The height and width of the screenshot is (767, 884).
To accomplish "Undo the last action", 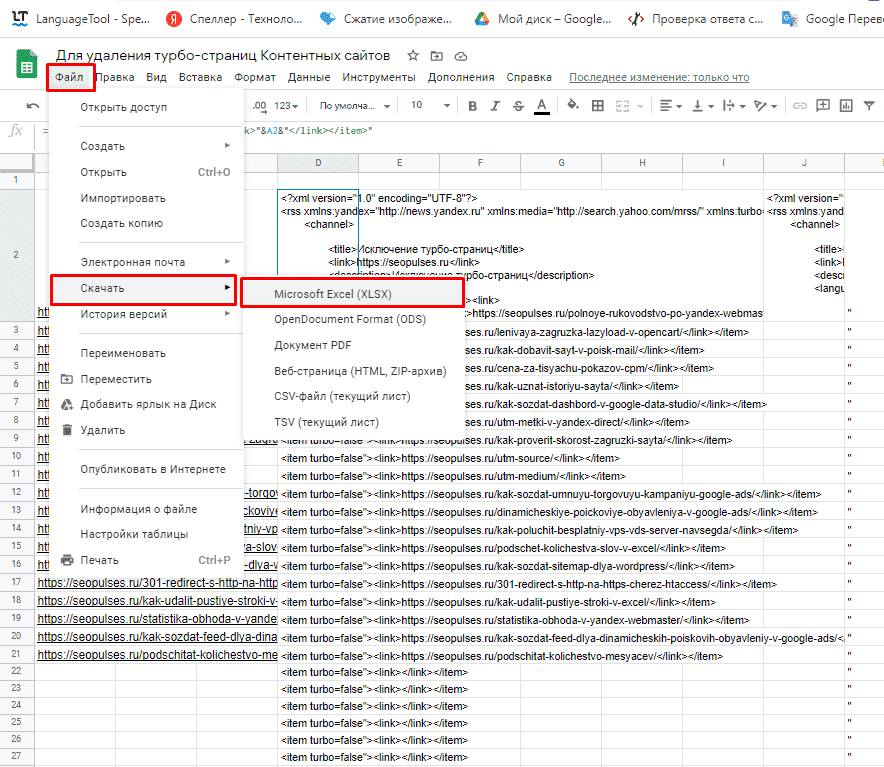I will pos(33,105).
